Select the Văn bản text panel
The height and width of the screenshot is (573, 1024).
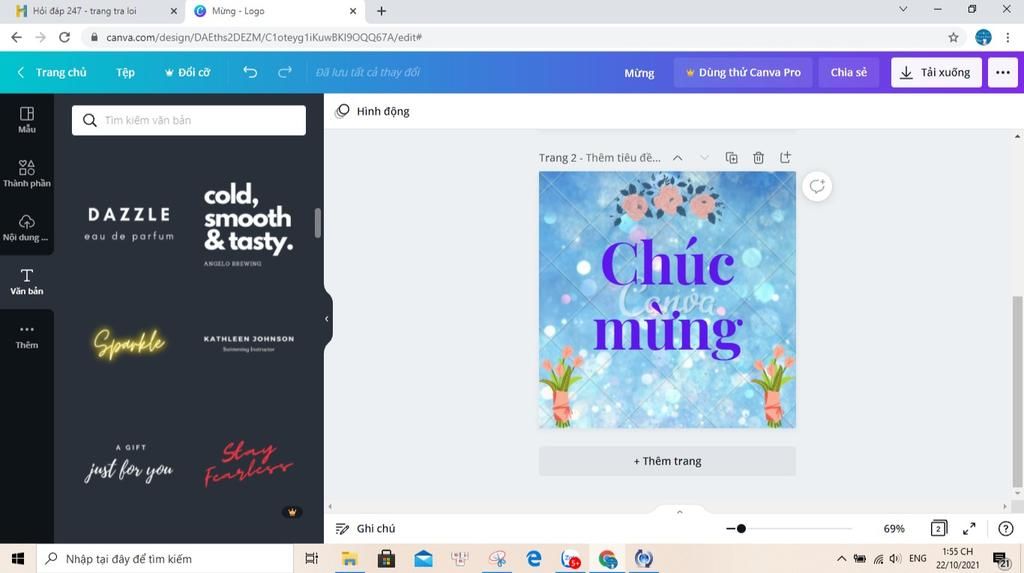27,282
